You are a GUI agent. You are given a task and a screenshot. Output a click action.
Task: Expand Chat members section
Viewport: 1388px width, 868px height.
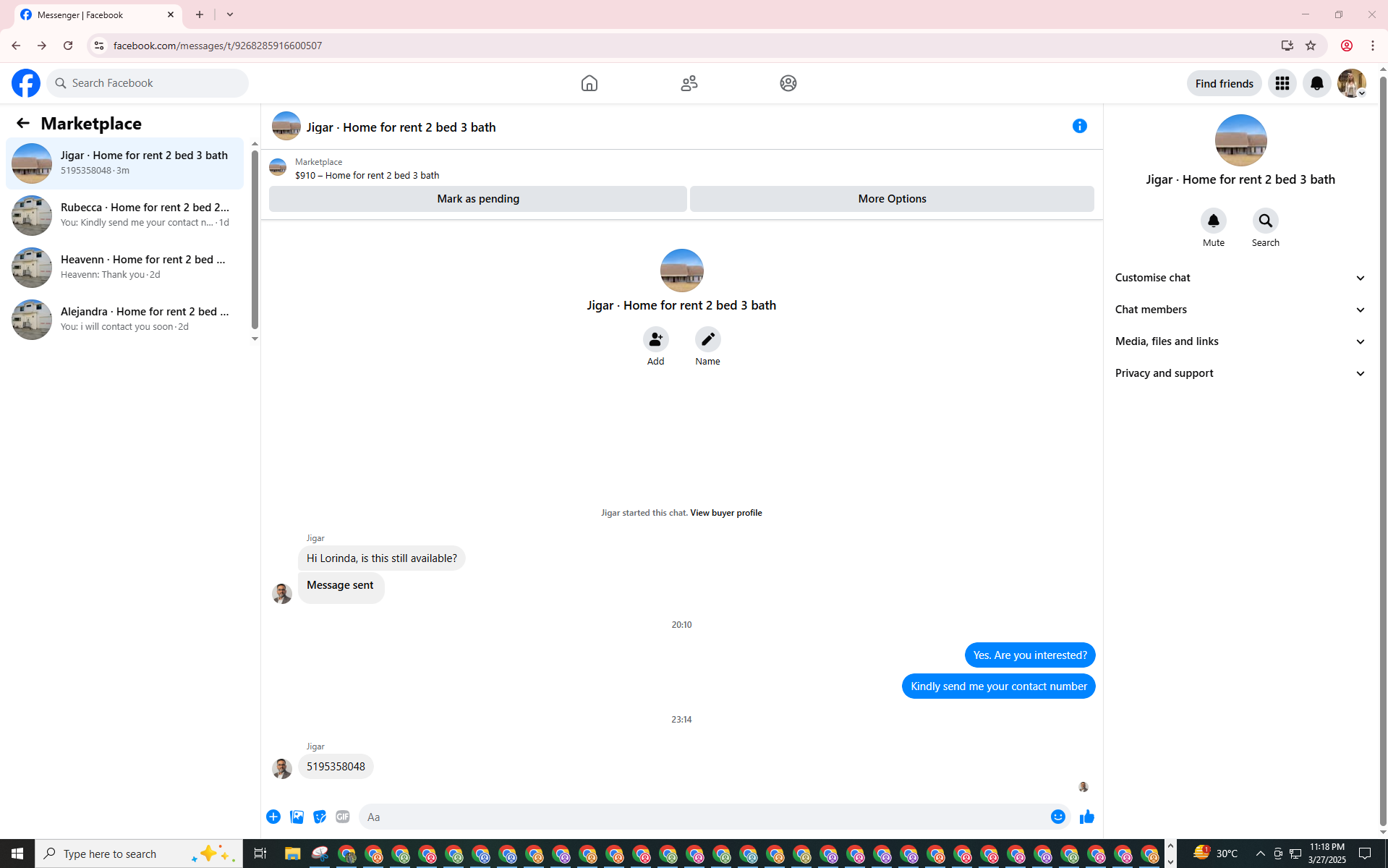[x=1241, y=310]
